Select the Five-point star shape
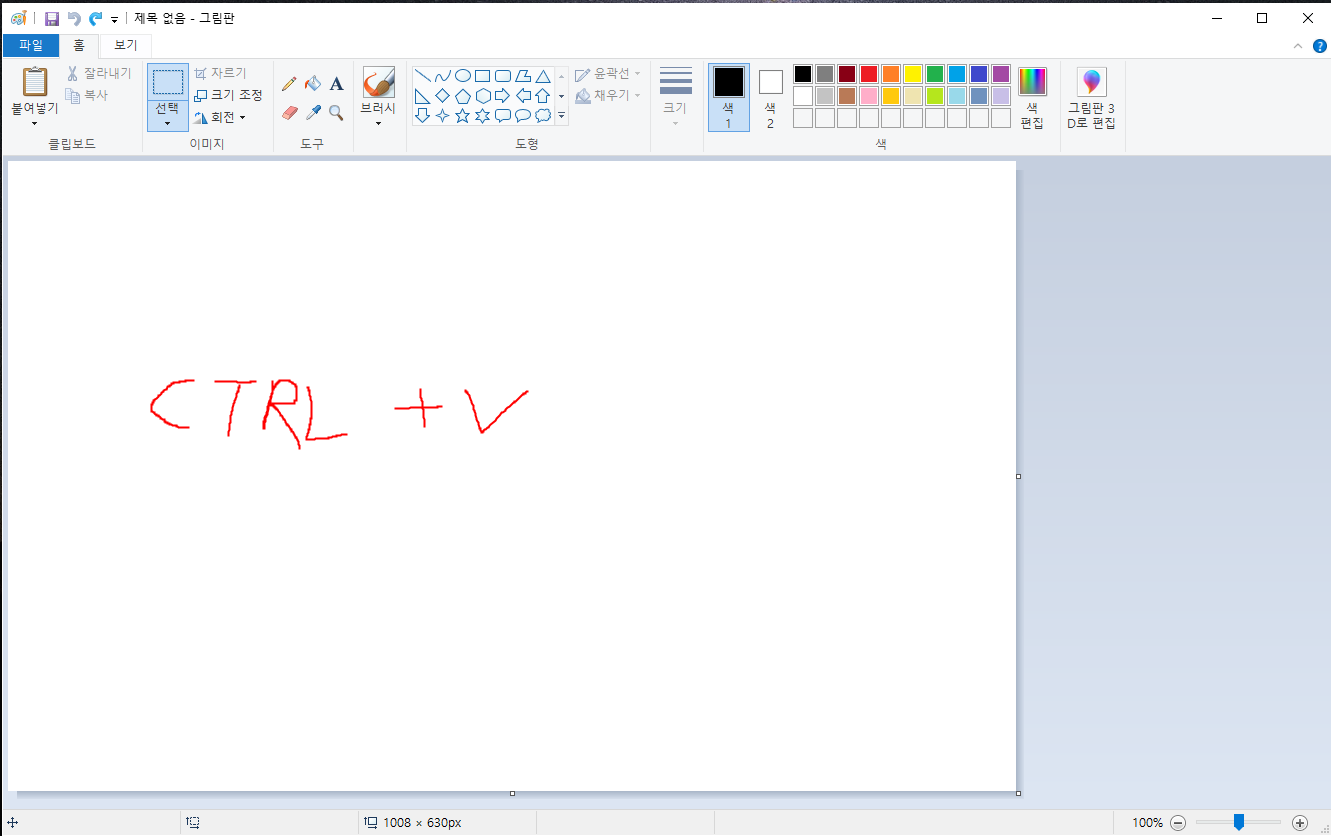Image resolution: width=1331 pixels, height=836 pixels. click(x=463, y=116)
